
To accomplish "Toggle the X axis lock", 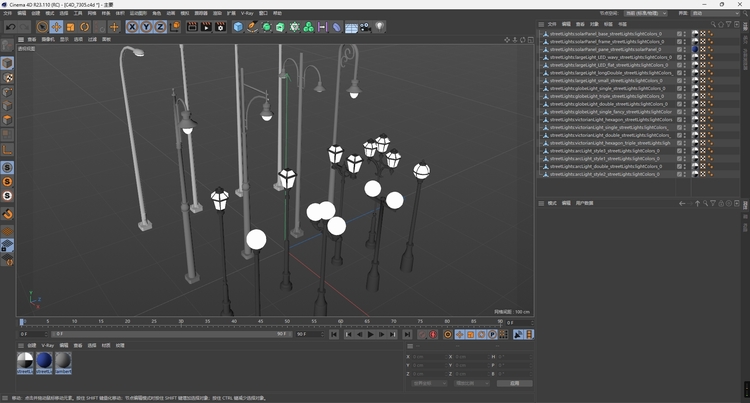I will [x=132, y=27].
